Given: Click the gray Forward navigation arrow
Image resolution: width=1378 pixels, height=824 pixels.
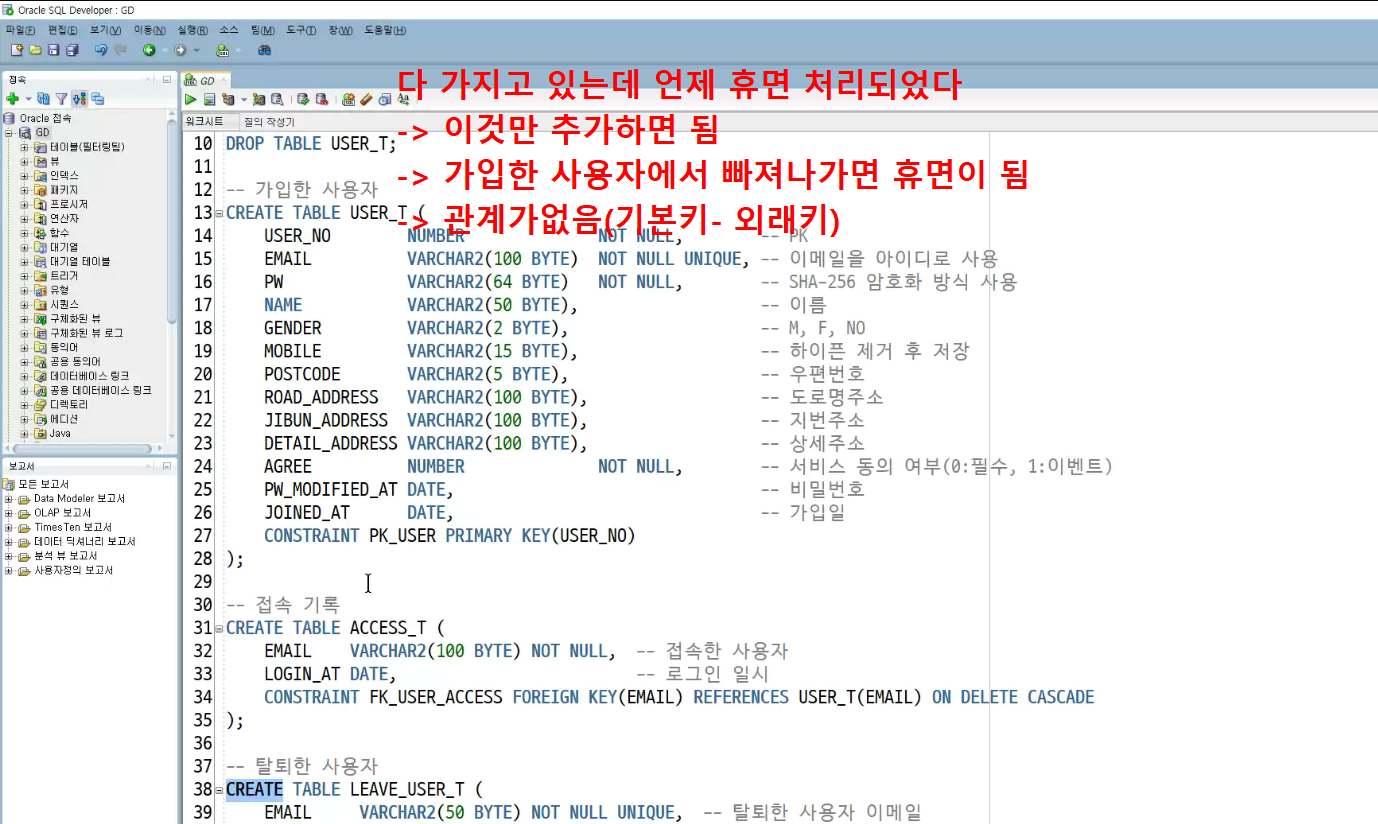Looking at the screenshot, I should pos(180,50).
